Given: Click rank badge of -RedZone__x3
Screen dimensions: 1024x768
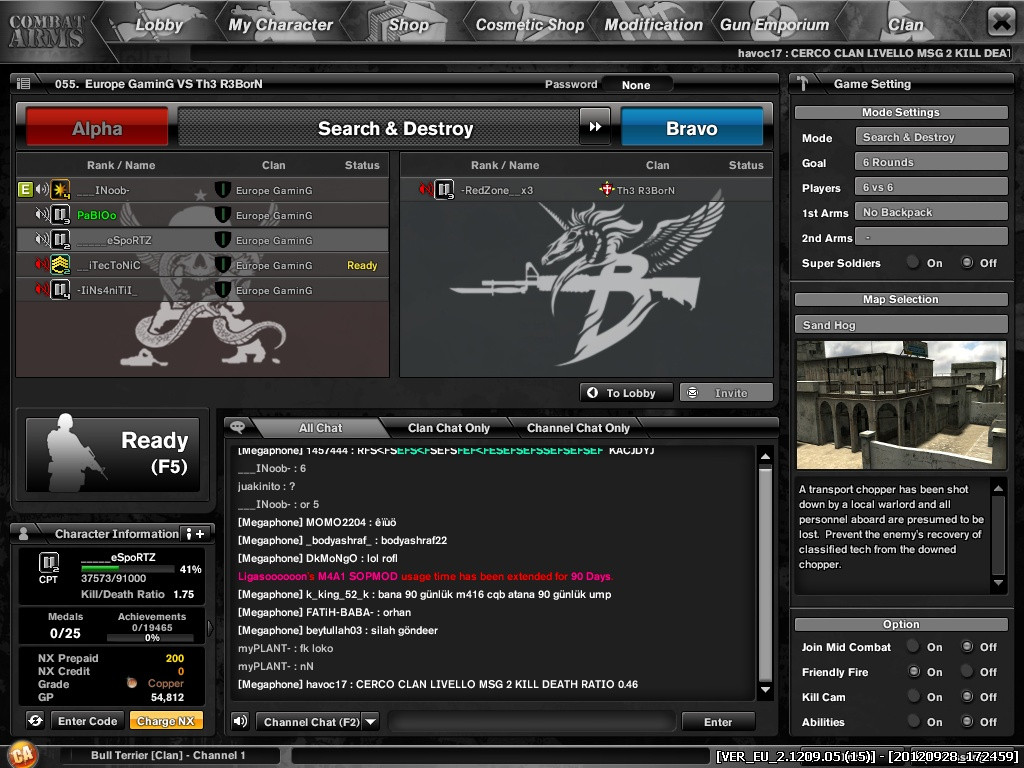Looking at the screenshot, I should pyautogui.click(x=445, y=190).
